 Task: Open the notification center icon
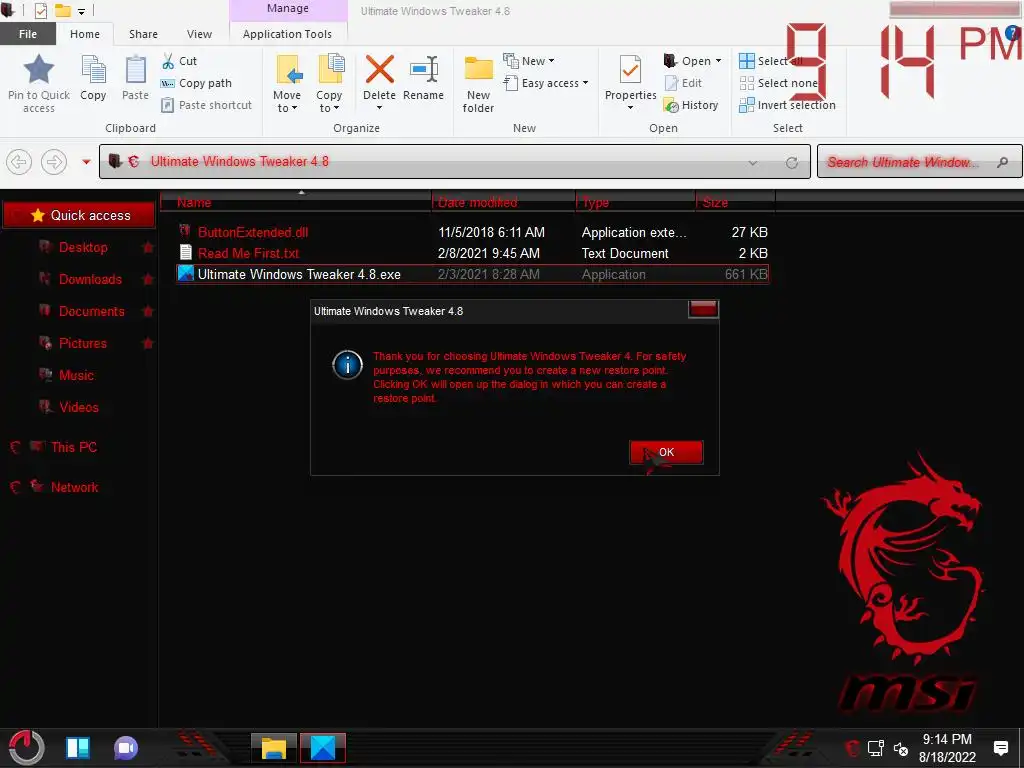click(x=1000, y=748)
